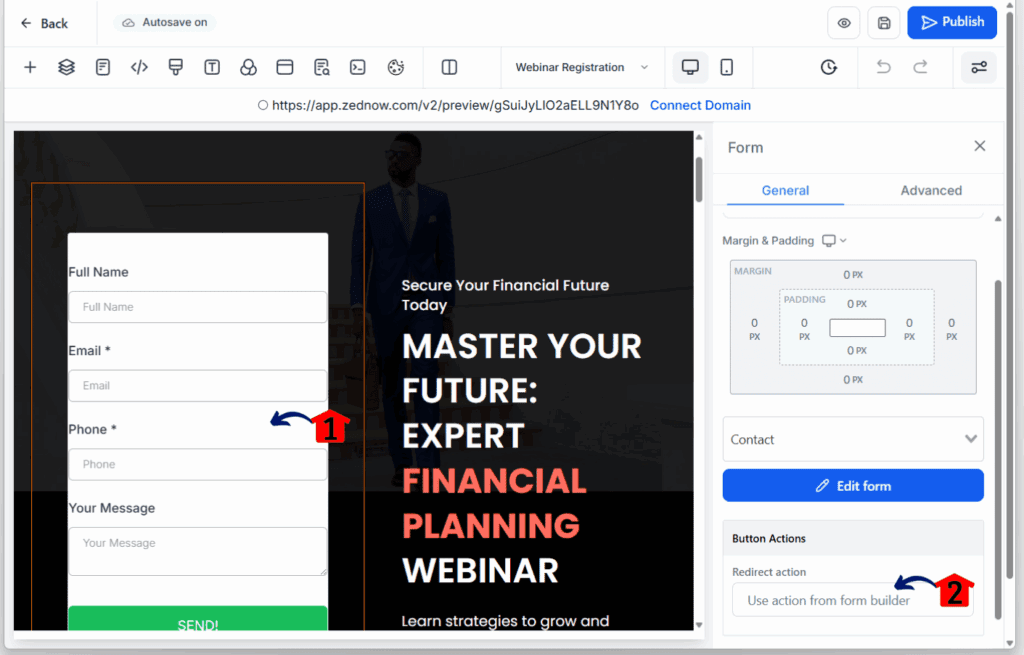Click the preview URL text
Screen dimensions: 1024x655
point(455,105)
